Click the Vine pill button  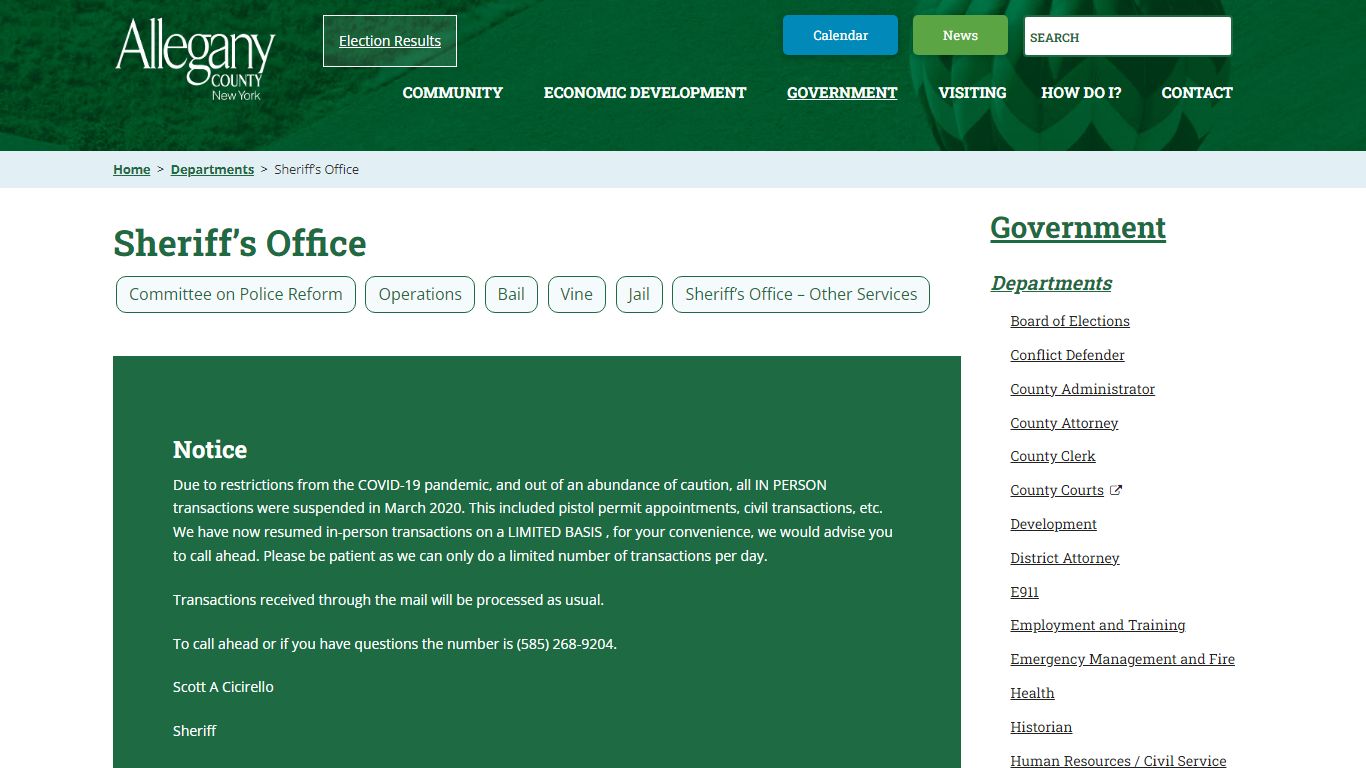pos(576,294)
